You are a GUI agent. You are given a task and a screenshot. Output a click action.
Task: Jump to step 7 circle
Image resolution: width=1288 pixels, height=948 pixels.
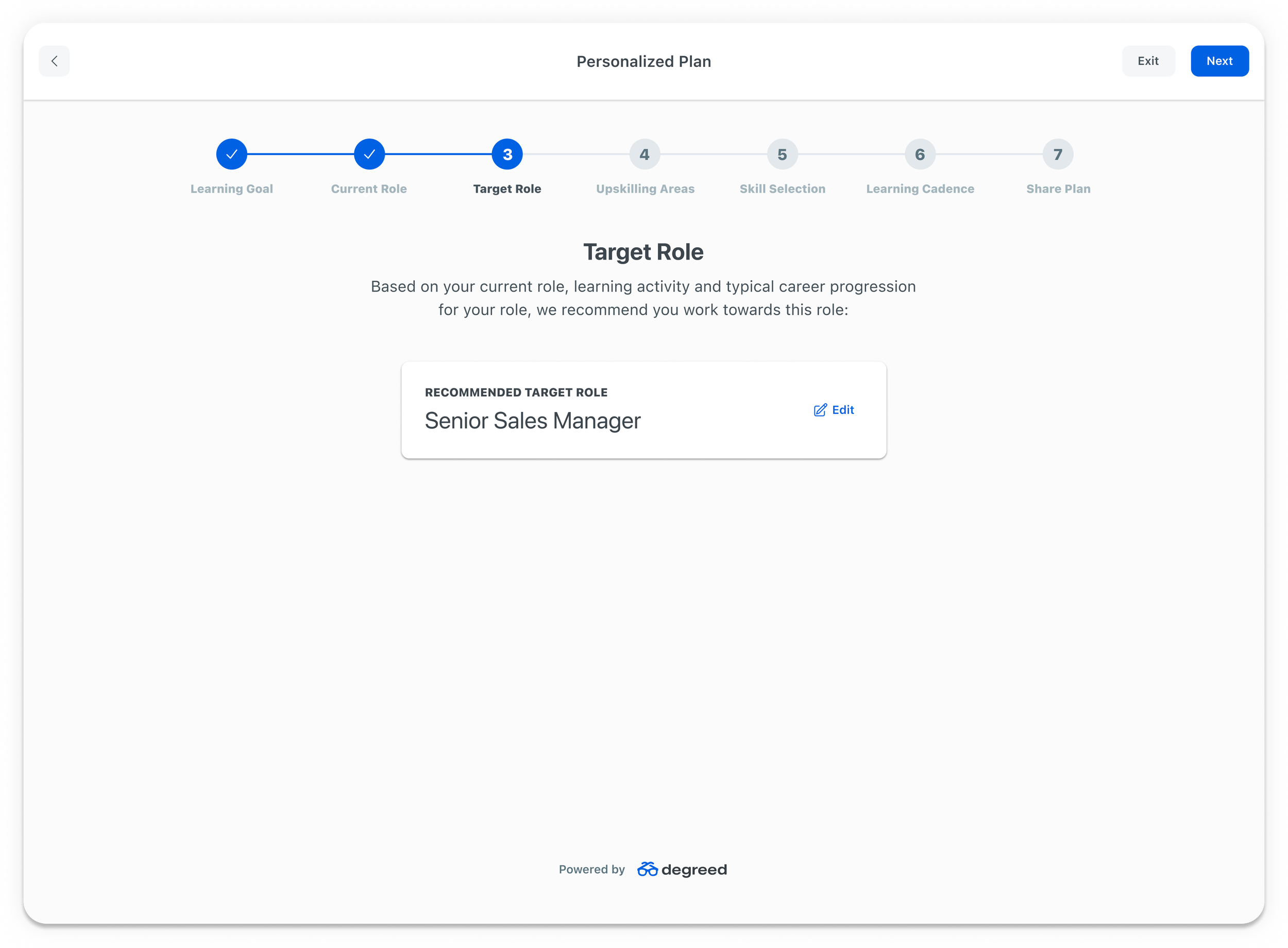click(x=1058, y=154)
